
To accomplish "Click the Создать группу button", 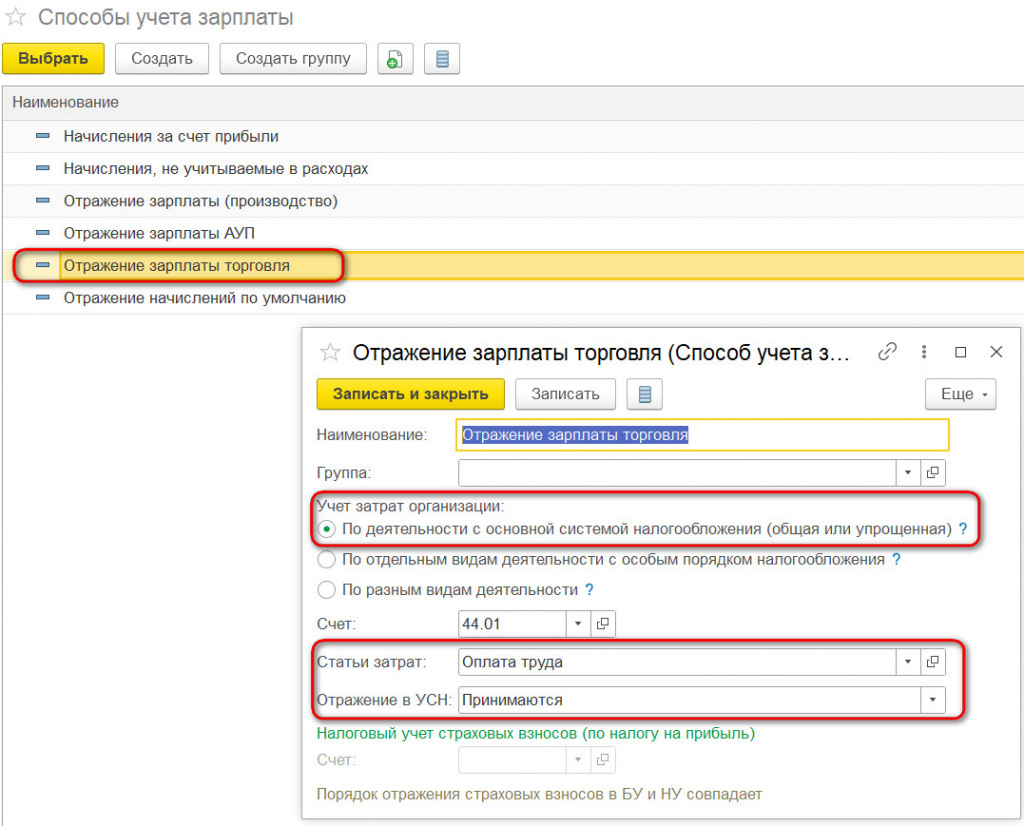I will coord(293,59).
